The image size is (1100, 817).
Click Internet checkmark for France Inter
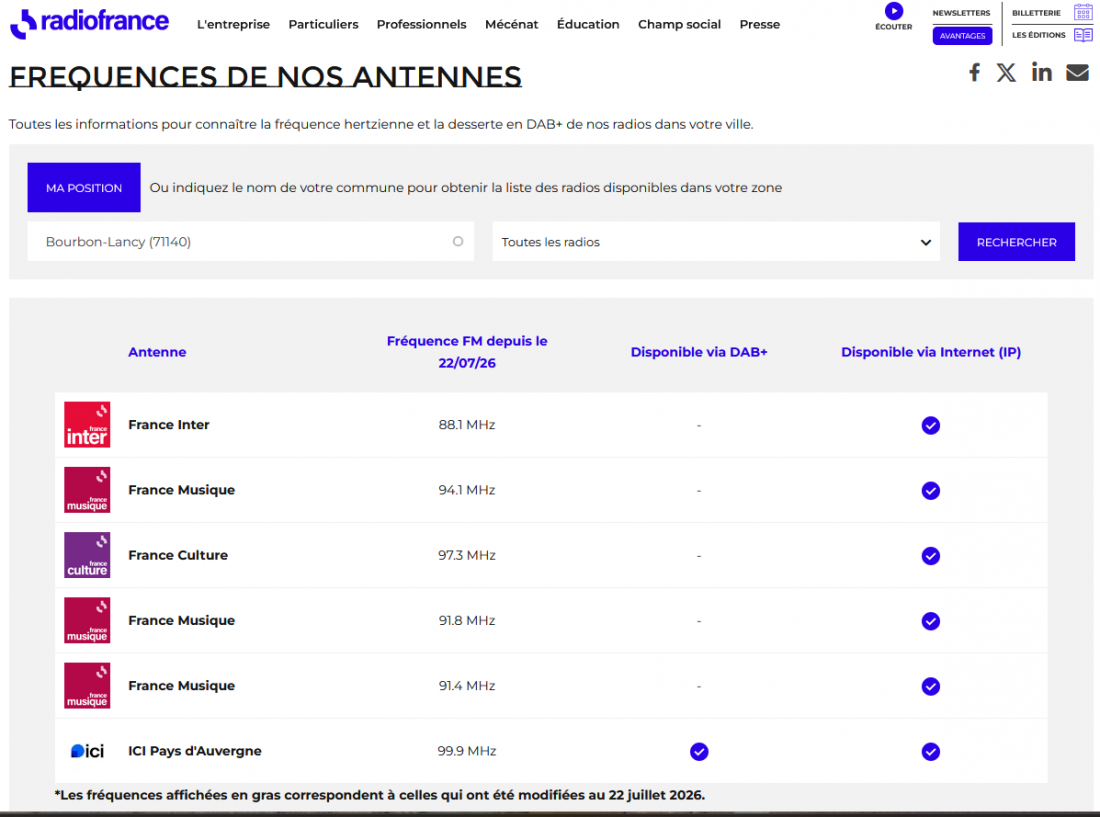point(930,425)
